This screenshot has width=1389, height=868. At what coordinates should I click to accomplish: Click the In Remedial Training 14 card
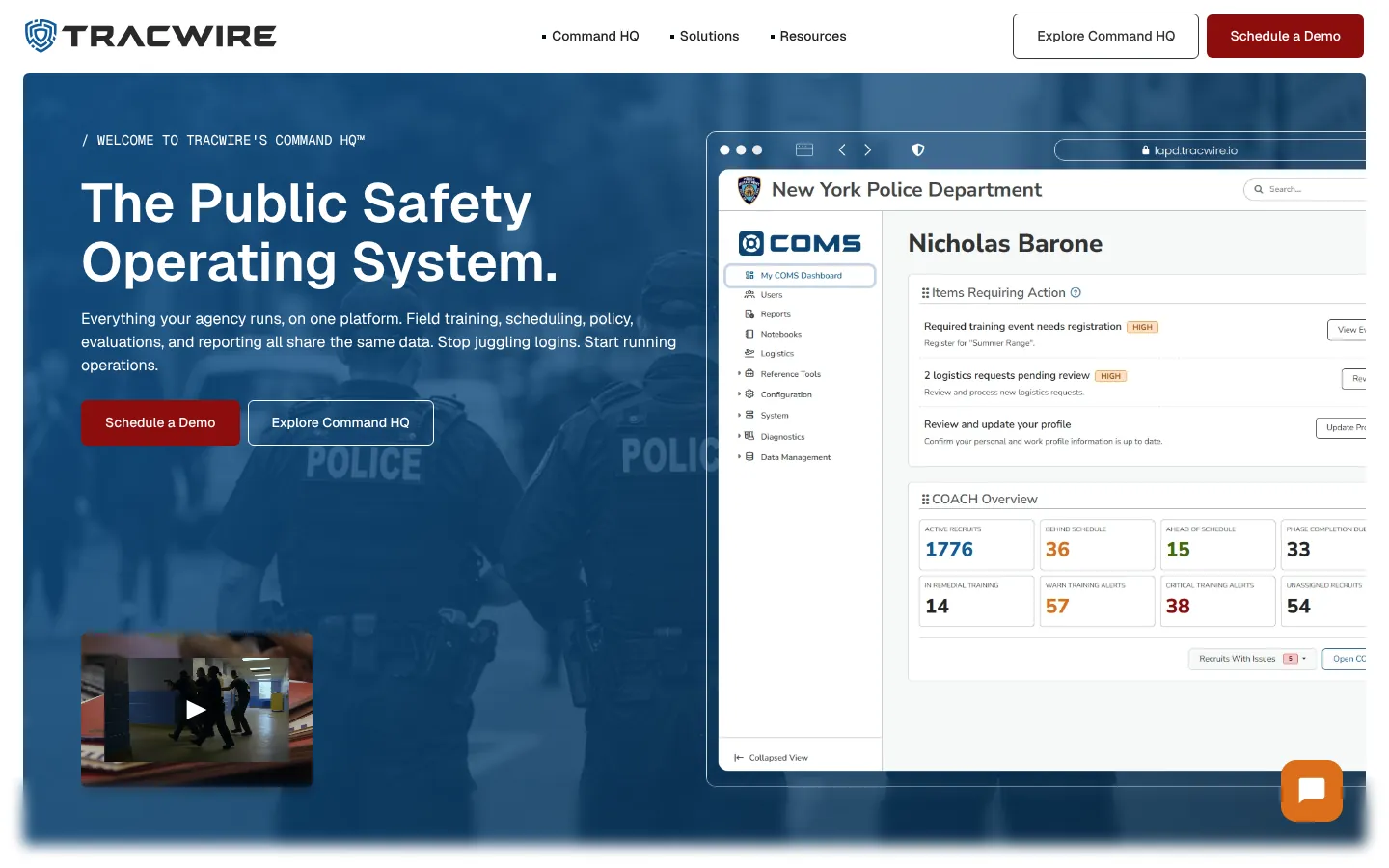click(976, 601)
